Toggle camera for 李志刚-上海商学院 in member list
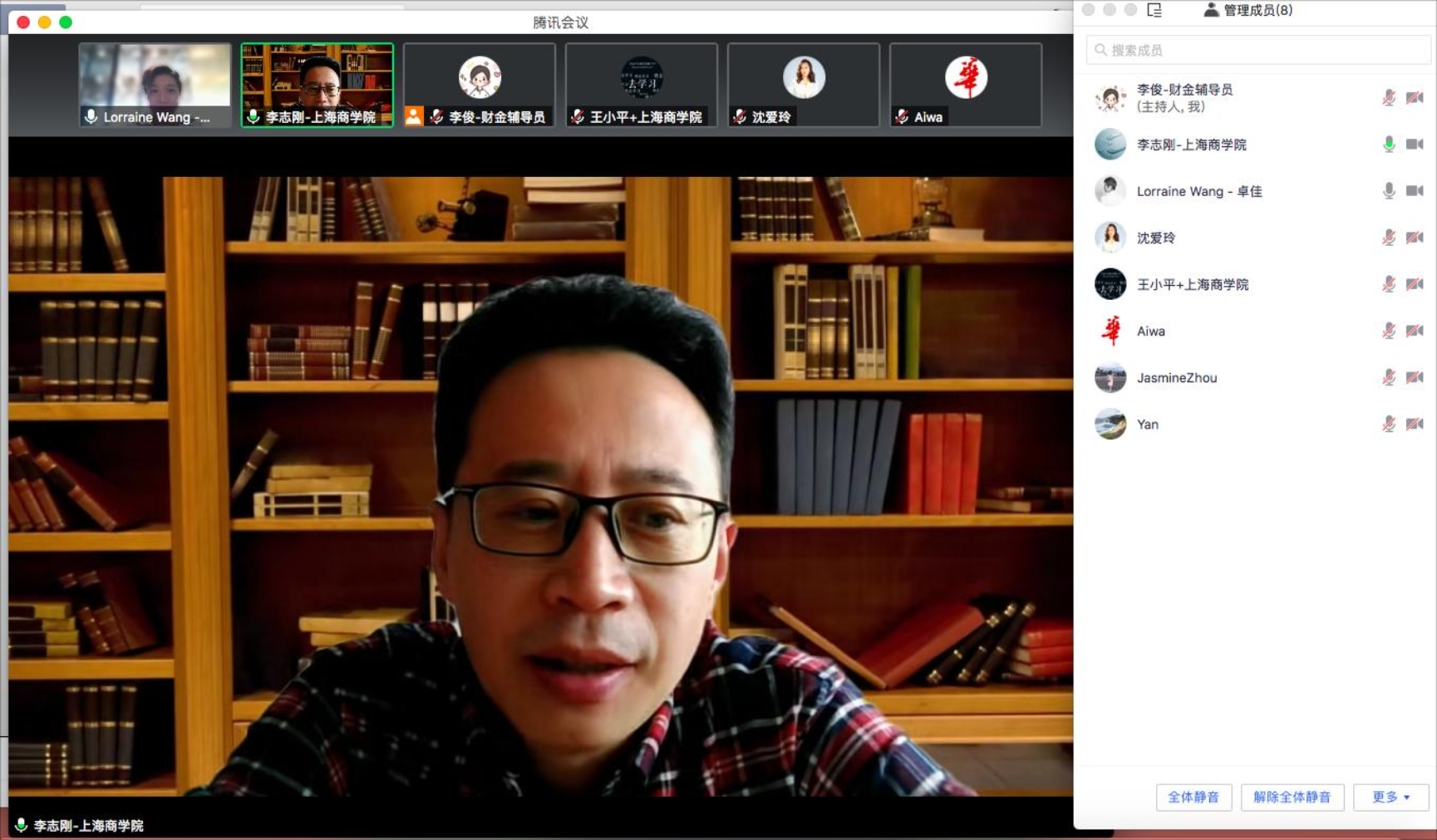1437x840 pixels. (x=1415, y=145)
